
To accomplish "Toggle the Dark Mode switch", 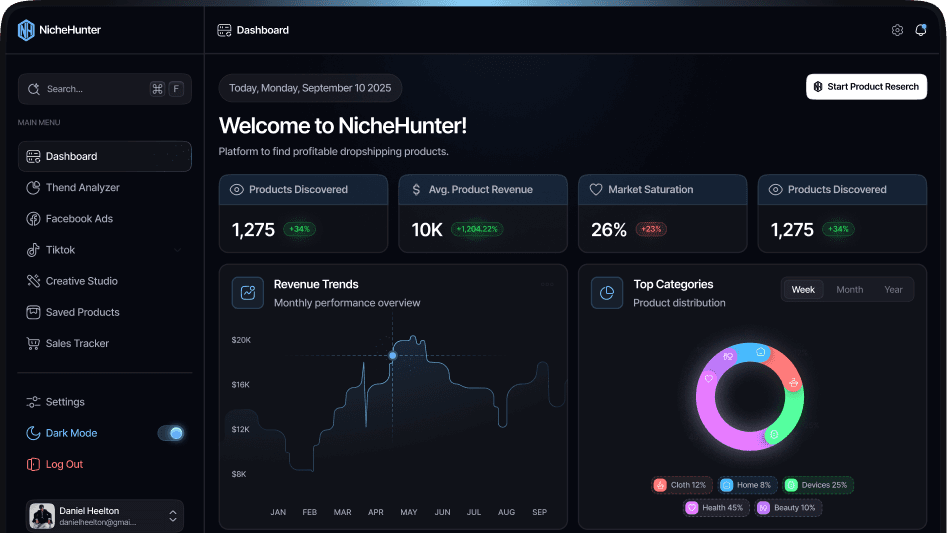I will coord(170,433).
